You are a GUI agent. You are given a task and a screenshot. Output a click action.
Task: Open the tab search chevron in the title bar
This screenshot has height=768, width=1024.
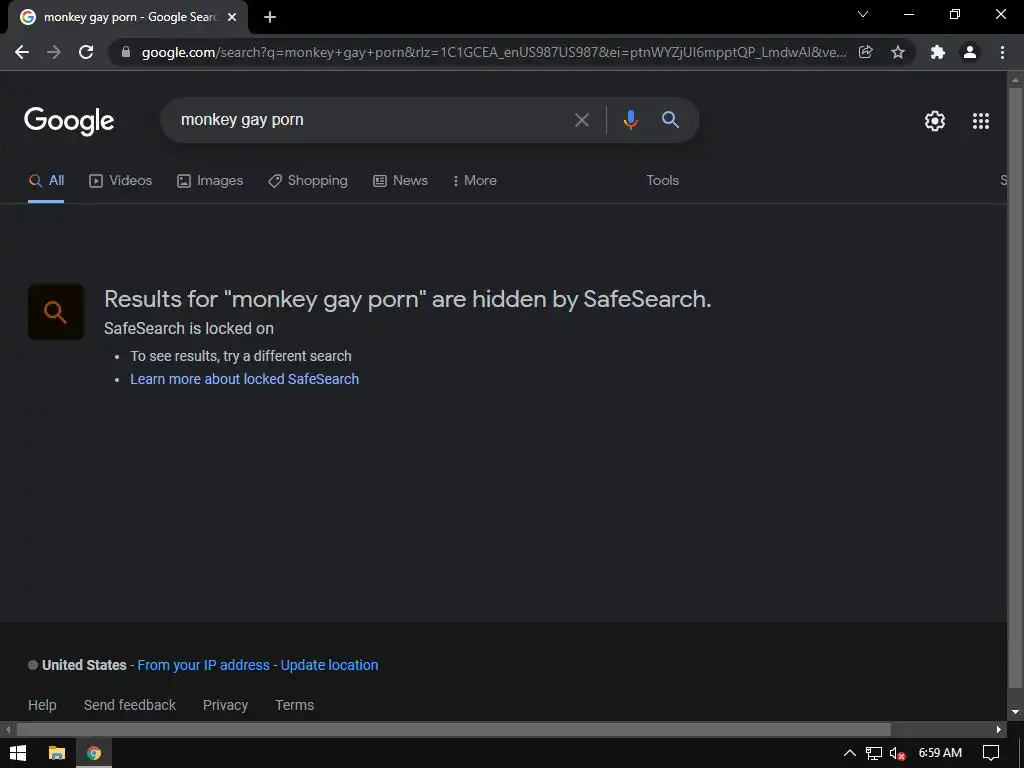coord(863,14)
